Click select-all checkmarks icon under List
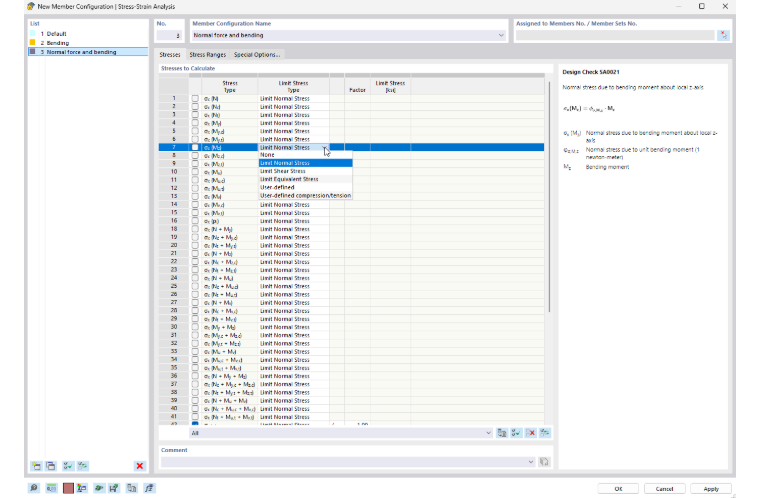This screenshot has width=760, height=498. click(68, 466)
